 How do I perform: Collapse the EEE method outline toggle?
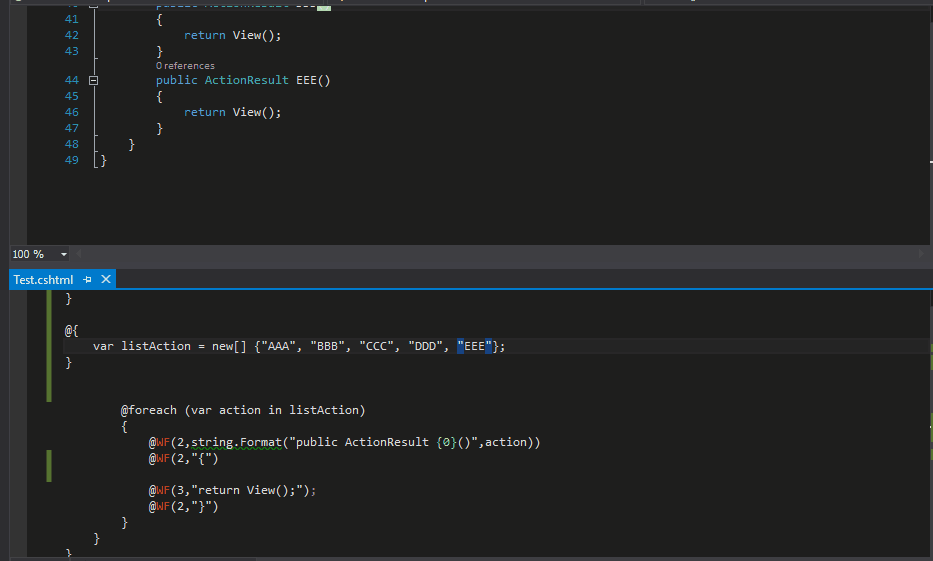click(x=93, y=80)
